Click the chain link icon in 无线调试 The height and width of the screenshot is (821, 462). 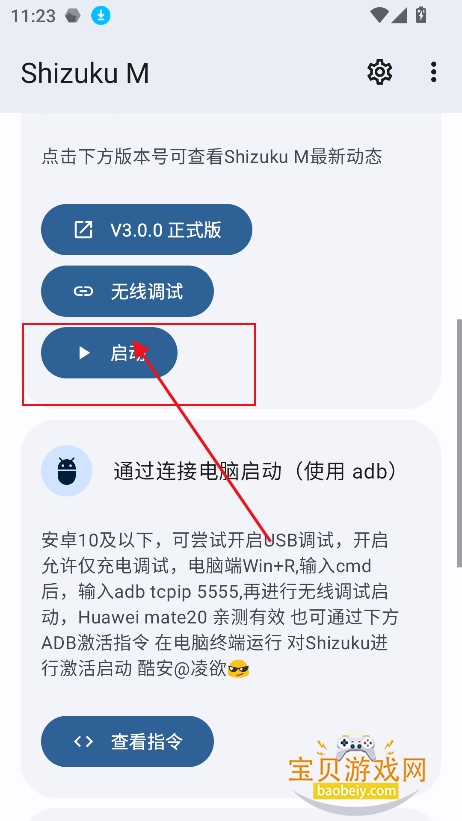[83, 292]
